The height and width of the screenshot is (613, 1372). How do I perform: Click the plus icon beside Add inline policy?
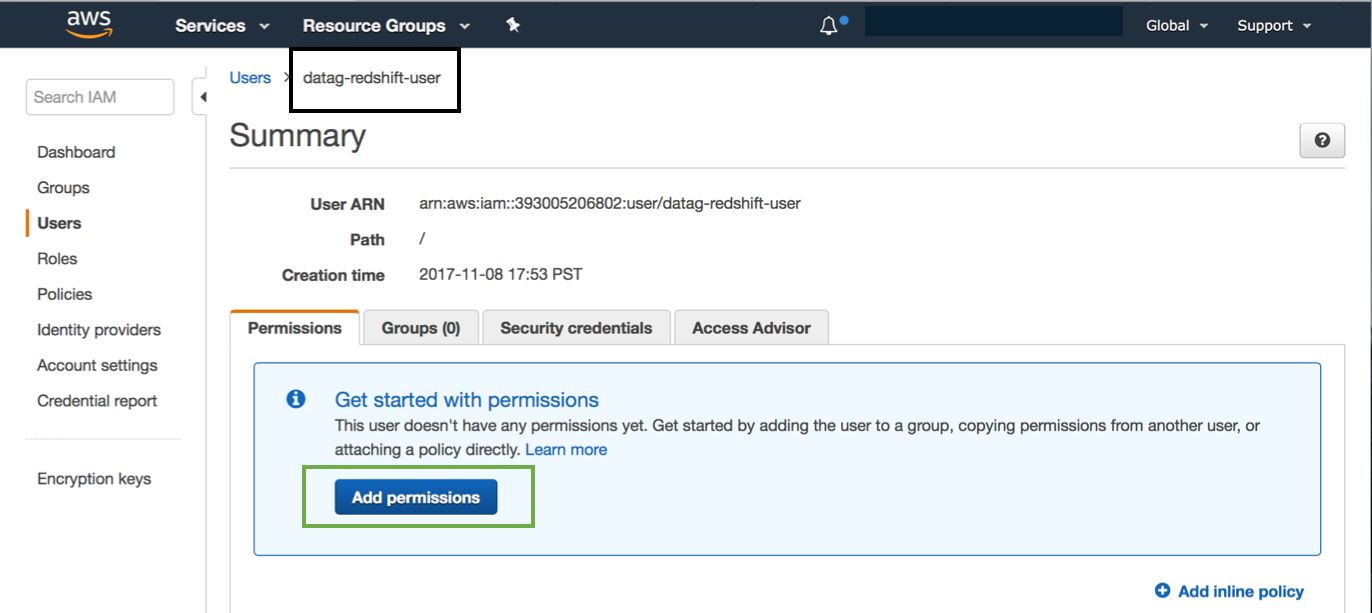(x=1162, y=591)
